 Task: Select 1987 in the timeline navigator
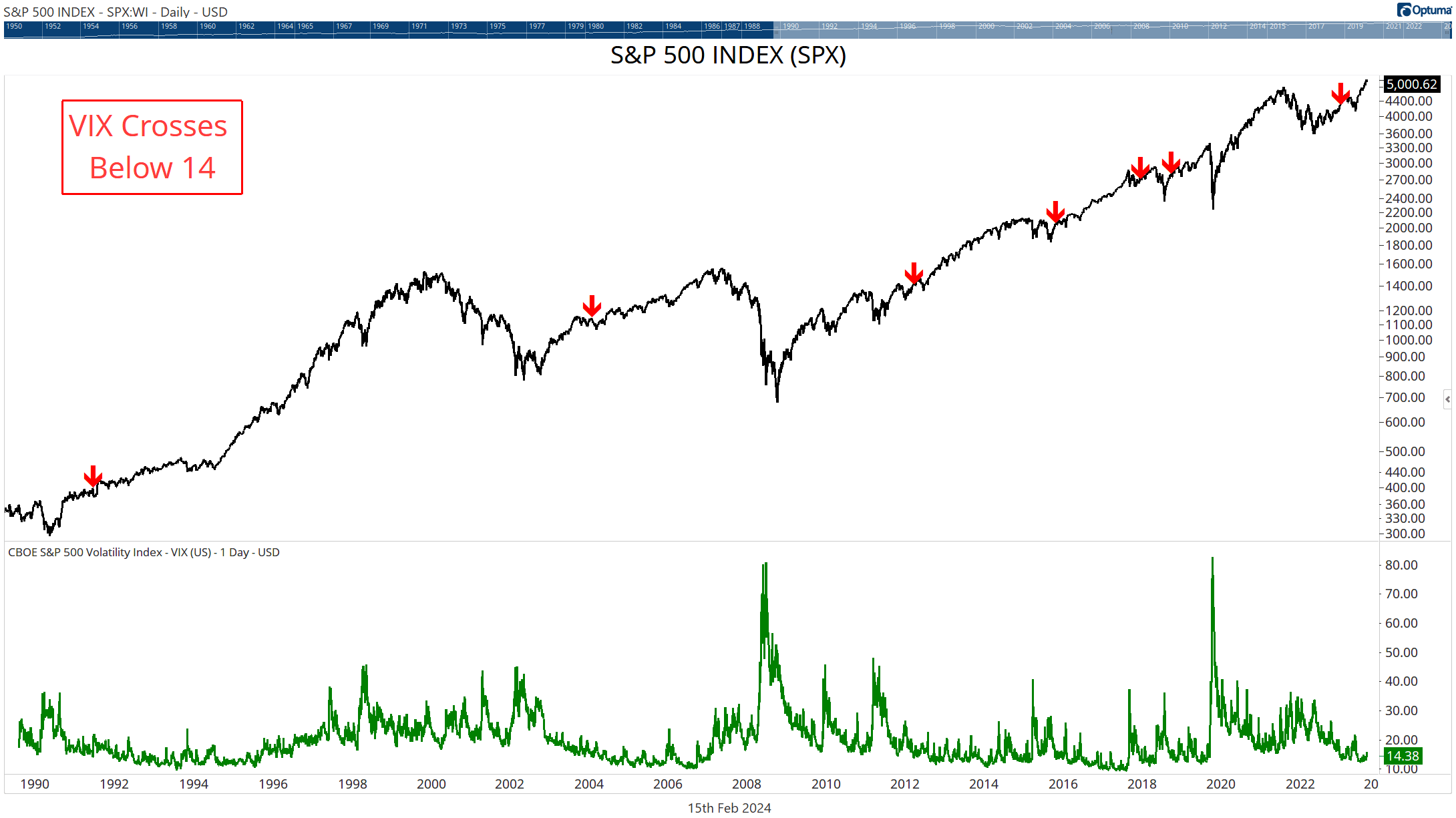(x=732, y=26)
